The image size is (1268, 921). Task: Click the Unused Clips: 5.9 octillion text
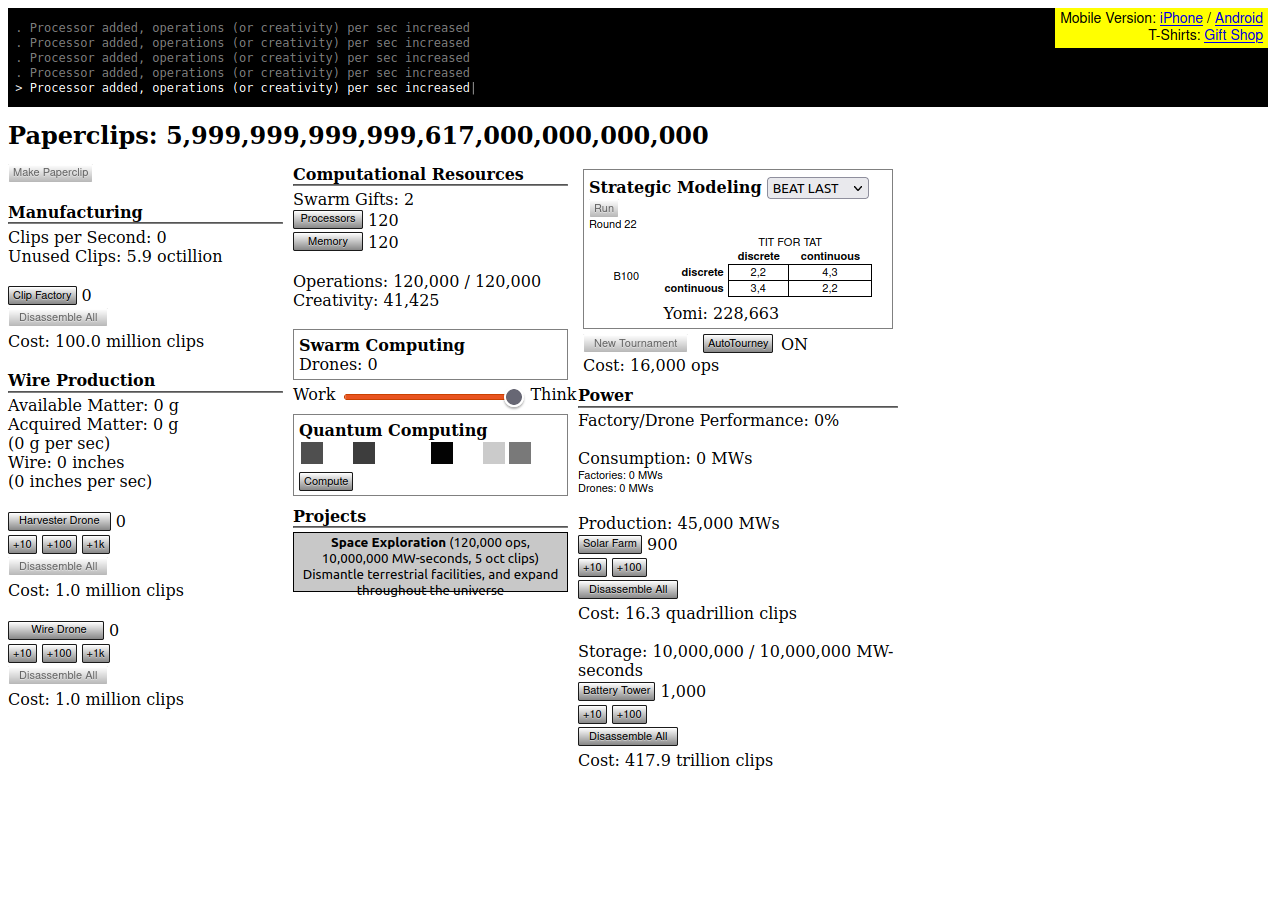(115, 257)
